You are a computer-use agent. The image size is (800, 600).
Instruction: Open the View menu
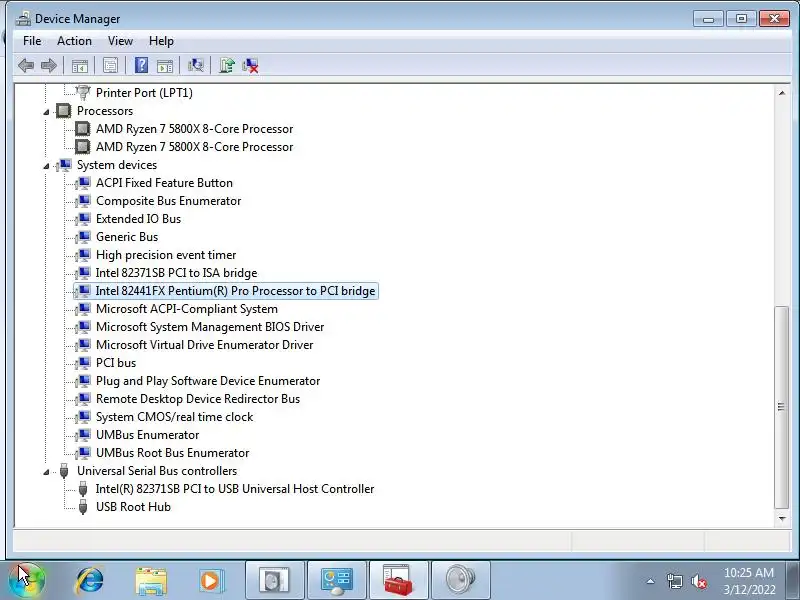[120, 41]
